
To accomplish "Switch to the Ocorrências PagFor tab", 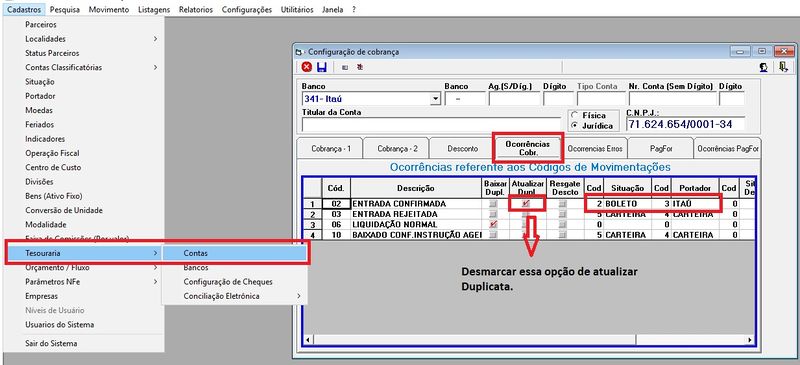I will (x=728, y=149).
